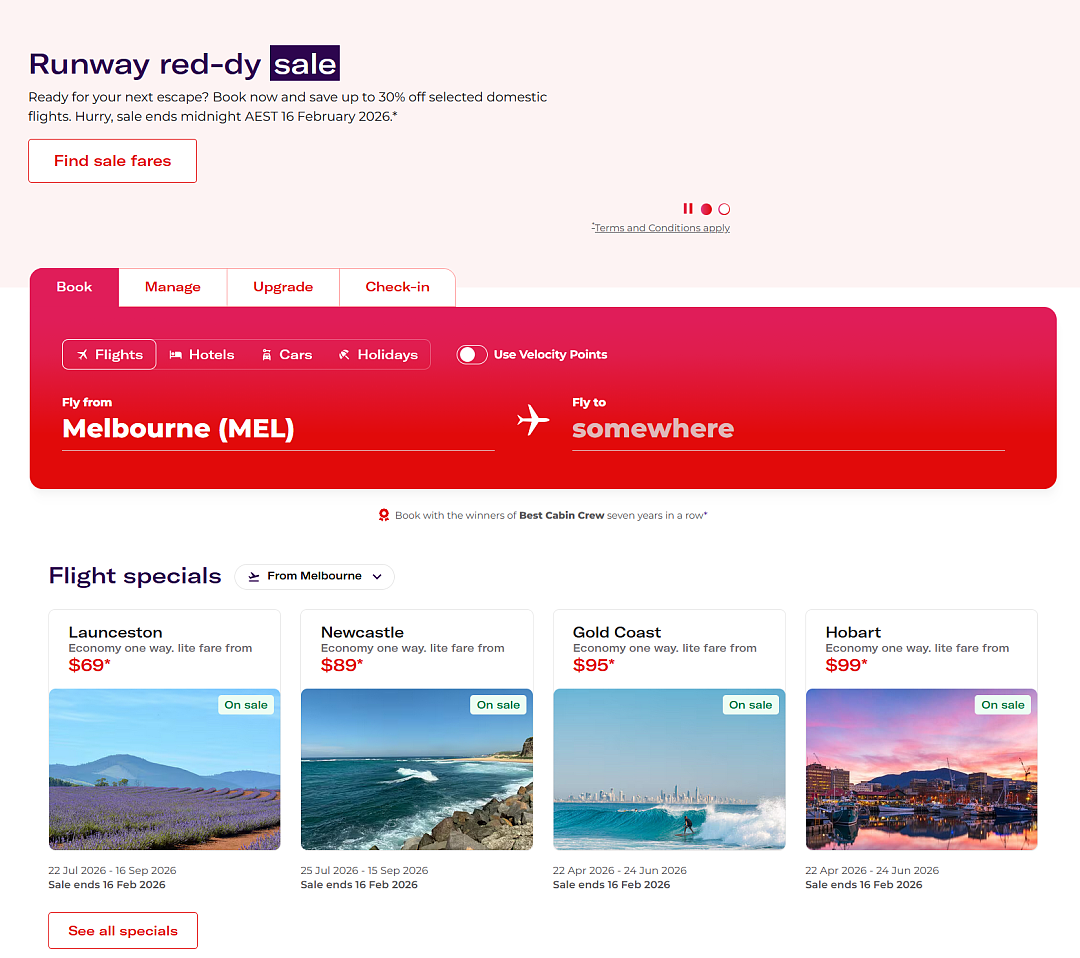This screenshot has width=1080, height=958.
Task: Open the Newcastle beach image
Action: tap(417, 769)
